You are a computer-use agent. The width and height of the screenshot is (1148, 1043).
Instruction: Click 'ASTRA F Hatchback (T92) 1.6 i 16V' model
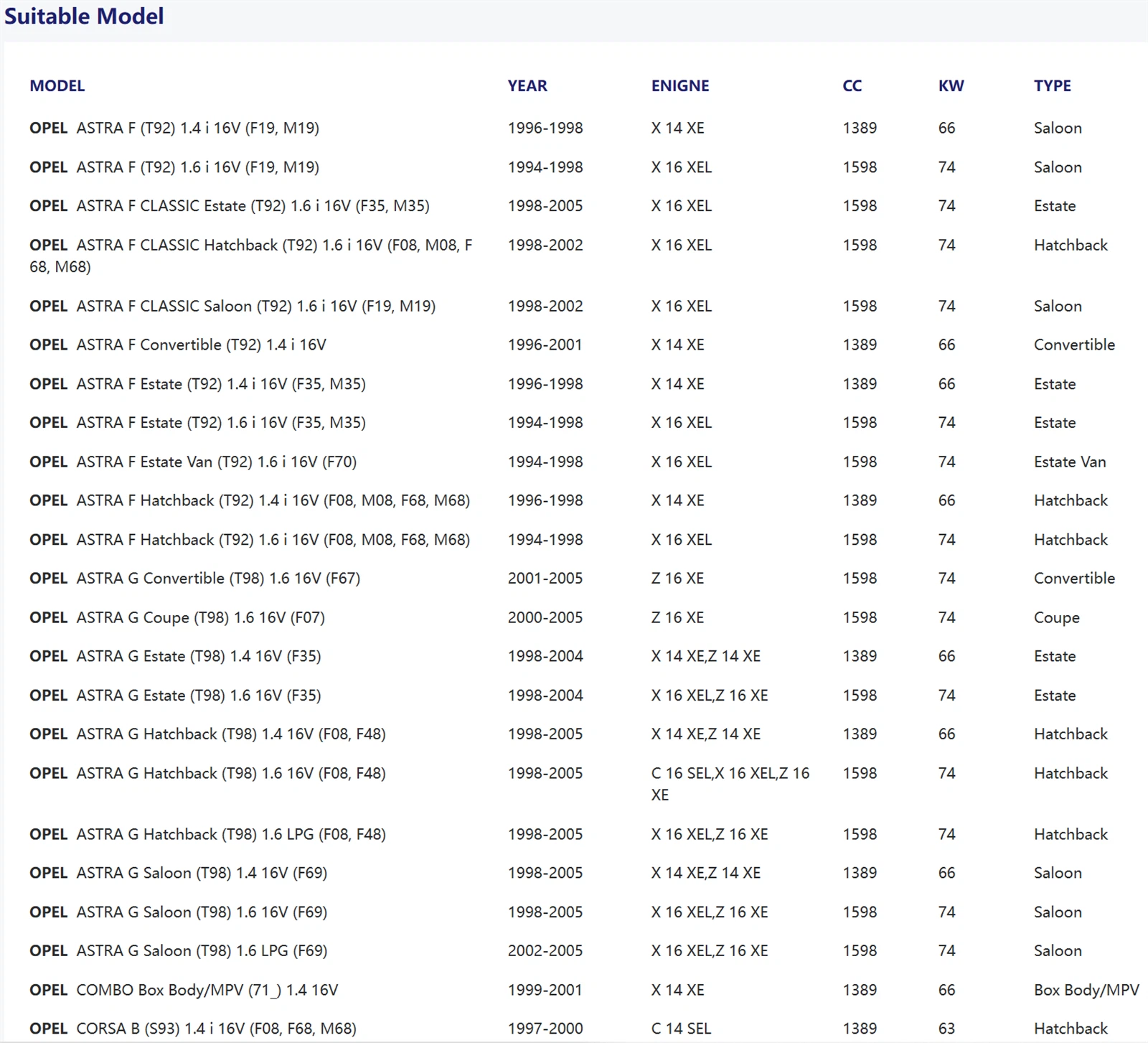(250, 540)
